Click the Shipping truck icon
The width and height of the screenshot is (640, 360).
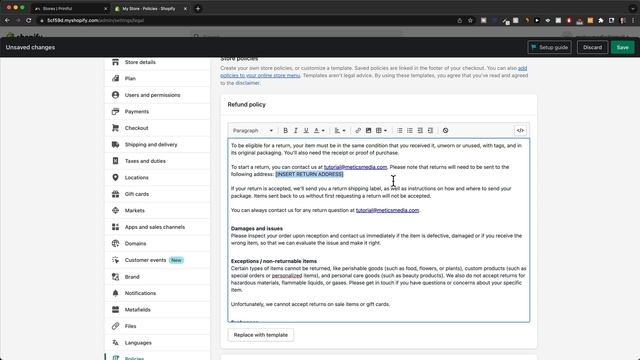[116, 144]
